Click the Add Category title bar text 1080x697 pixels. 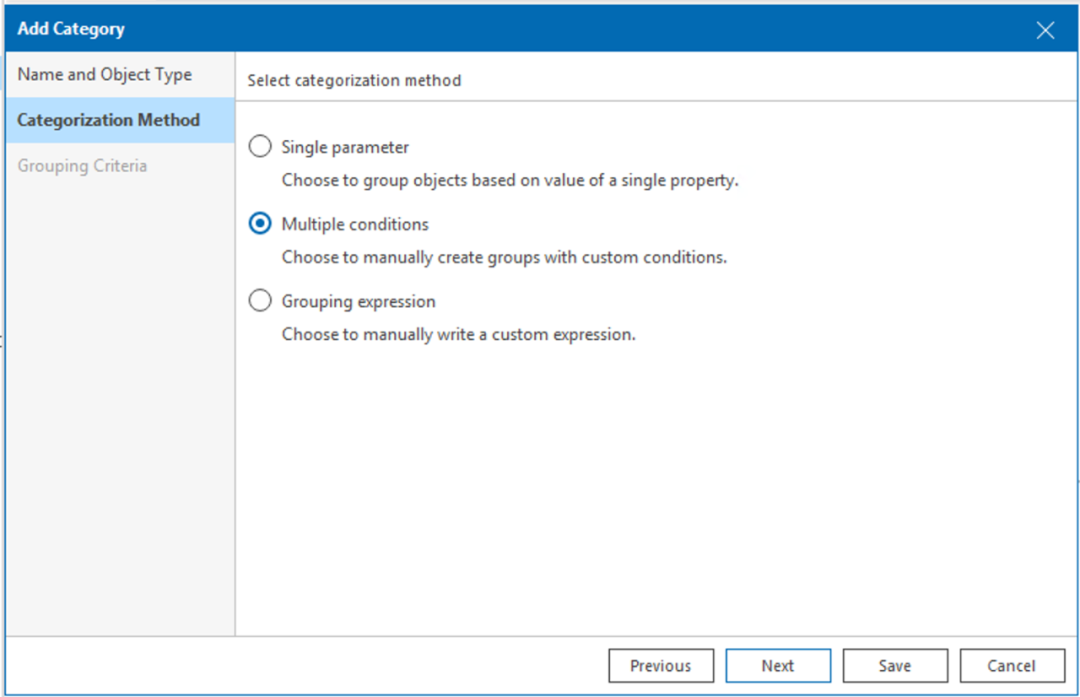[71, 29]
